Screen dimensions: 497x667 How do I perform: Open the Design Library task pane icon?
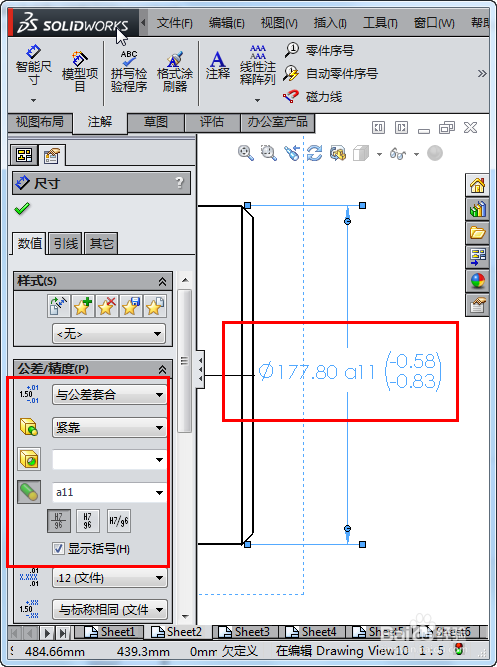[x=477, y=209]
